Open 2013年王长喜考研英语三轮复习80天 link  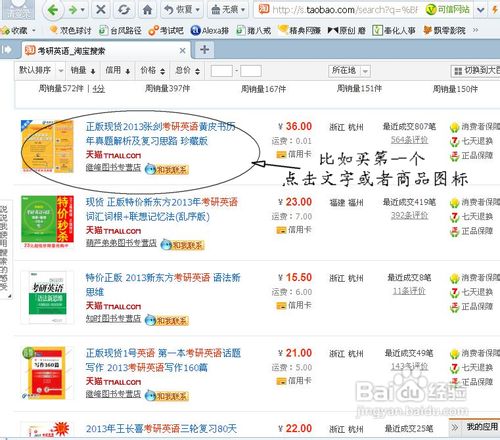161,429
